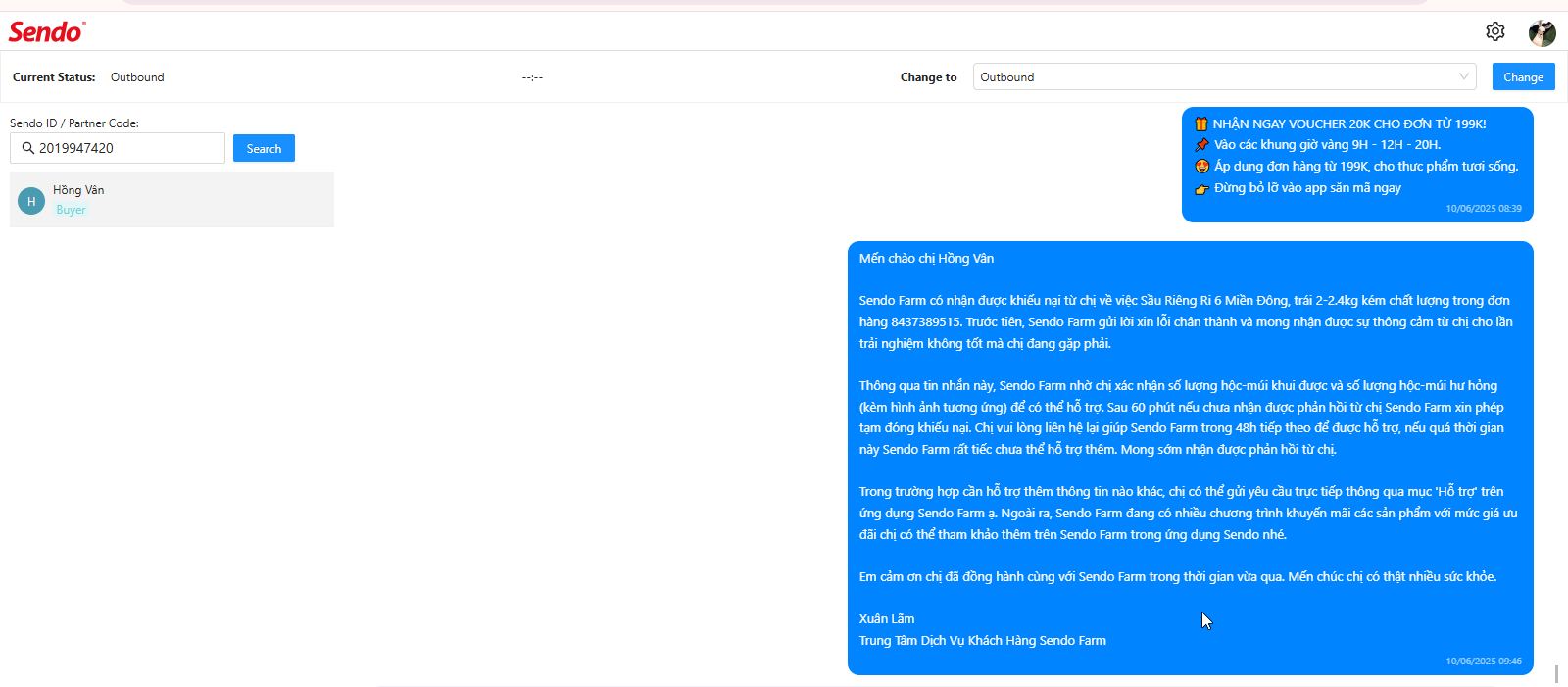1568x687 pixels.
Task: Click 'Trung Tâm Dịch Vụ Khách Hàng Sendo Farm' line
Action: click(x=983, y=641)
